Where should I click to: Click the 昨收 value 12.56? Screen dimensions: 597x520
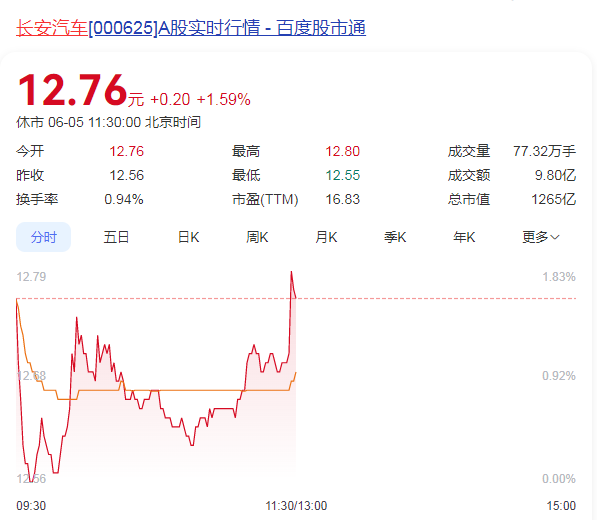click(126, 175)
